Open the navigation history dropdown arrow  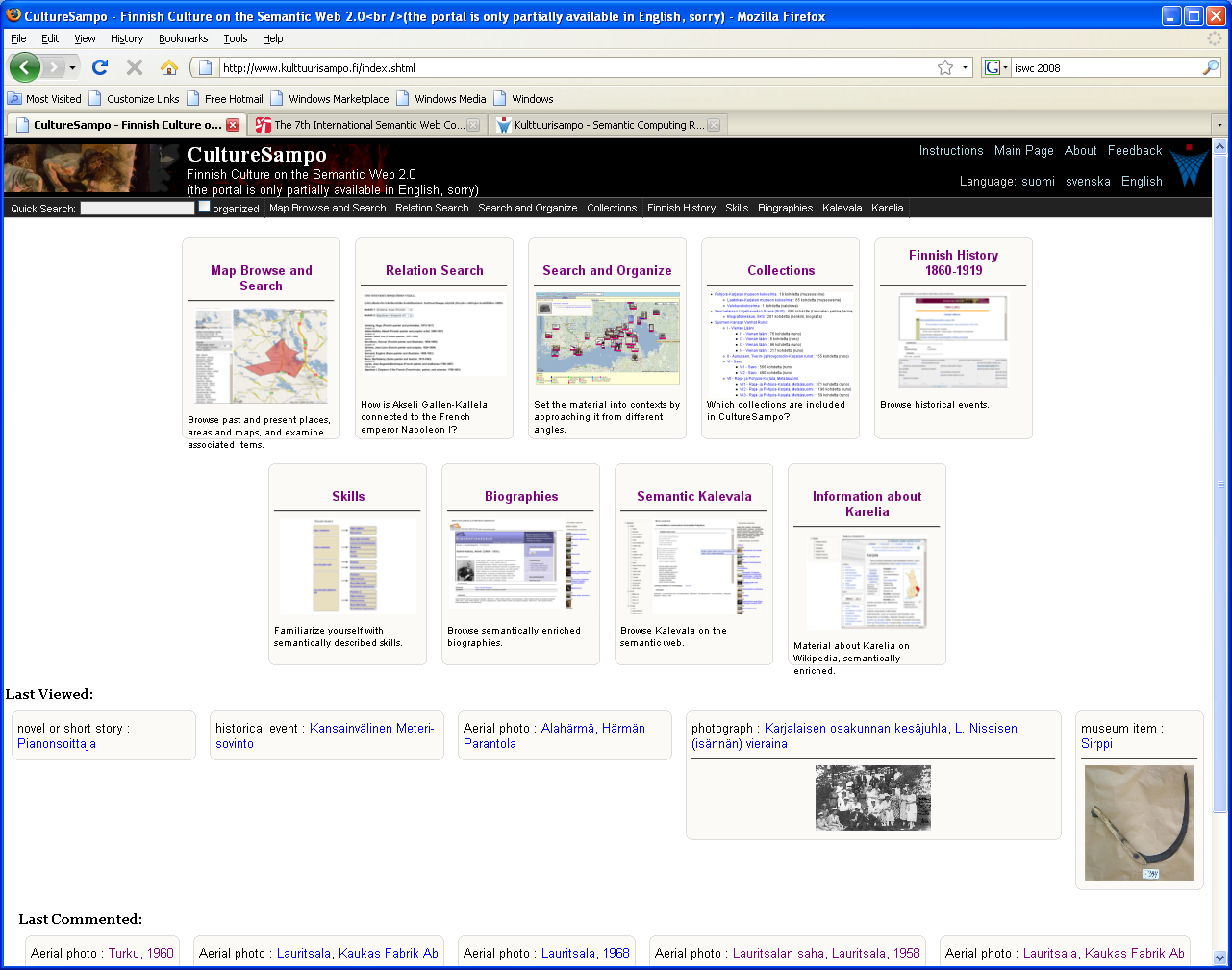(x=72, y=68)
